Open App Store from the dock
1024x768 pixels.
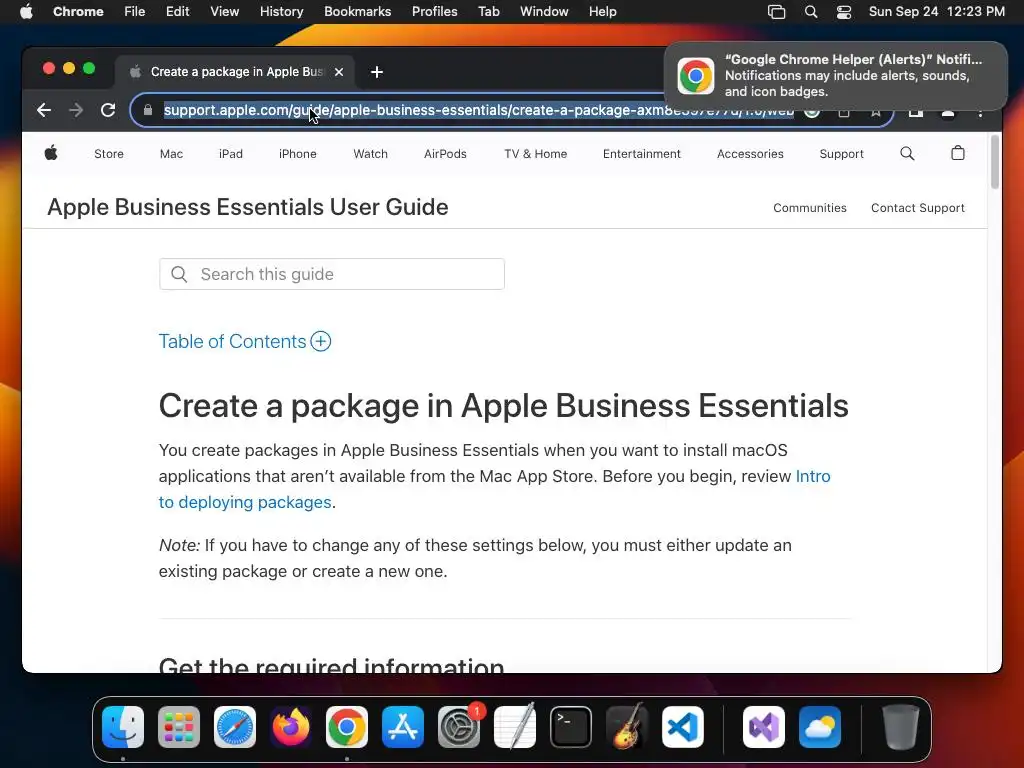[403, 727]
